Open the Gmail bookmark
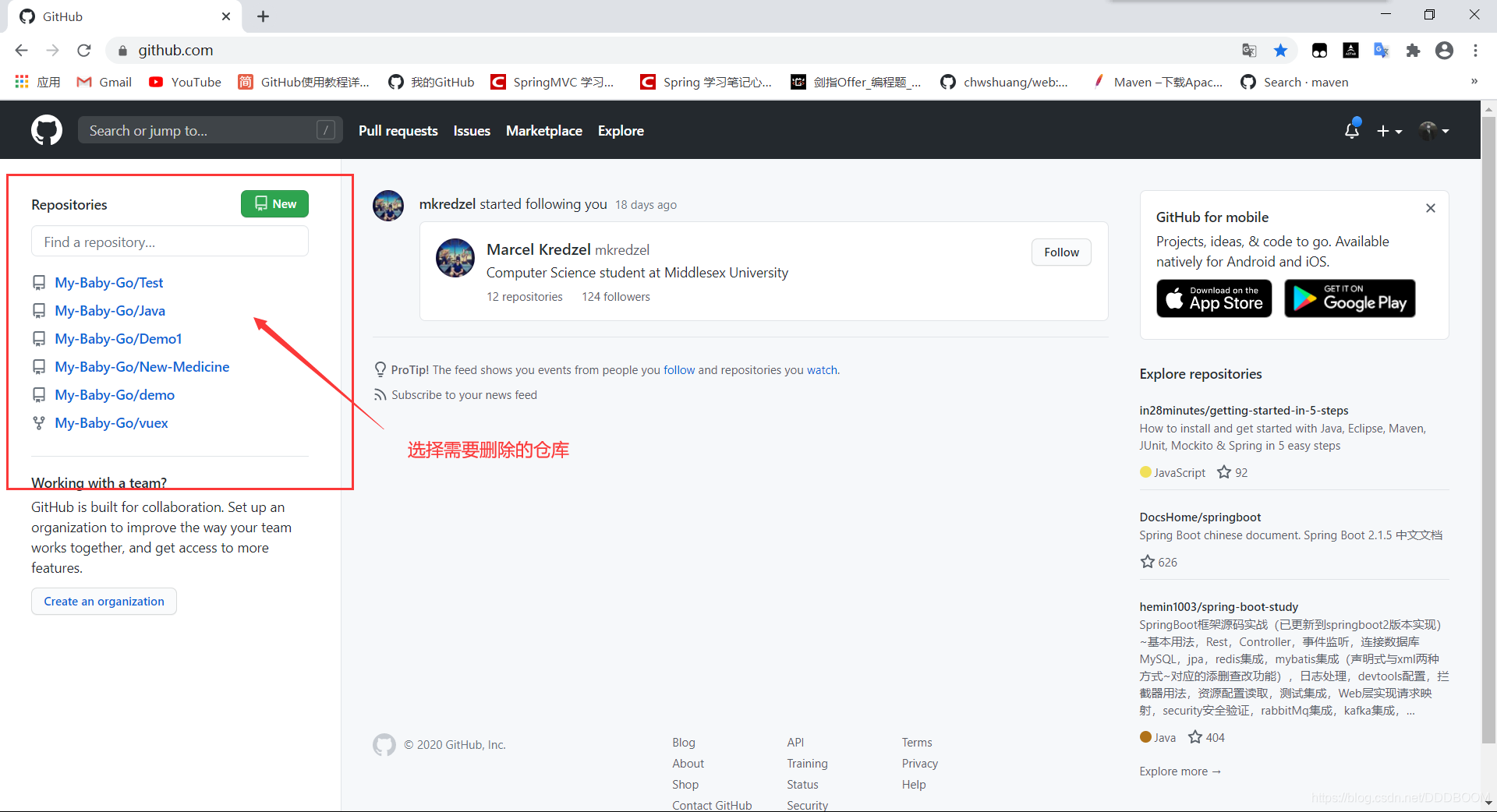Screen dimensions: 1497x812 coord(104,82)
